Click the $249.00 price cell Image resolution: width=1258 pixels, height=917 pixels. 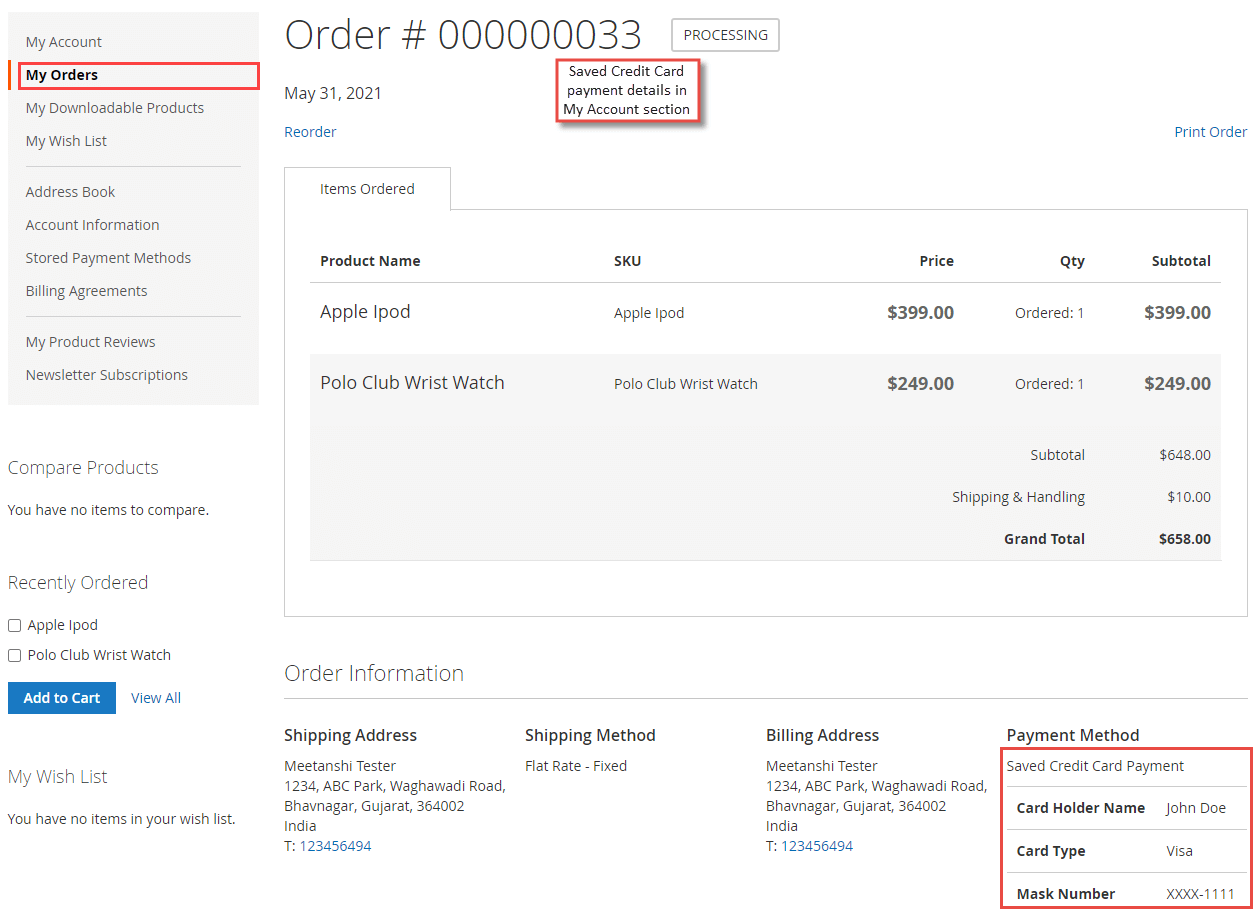click(x=920, y=384)
